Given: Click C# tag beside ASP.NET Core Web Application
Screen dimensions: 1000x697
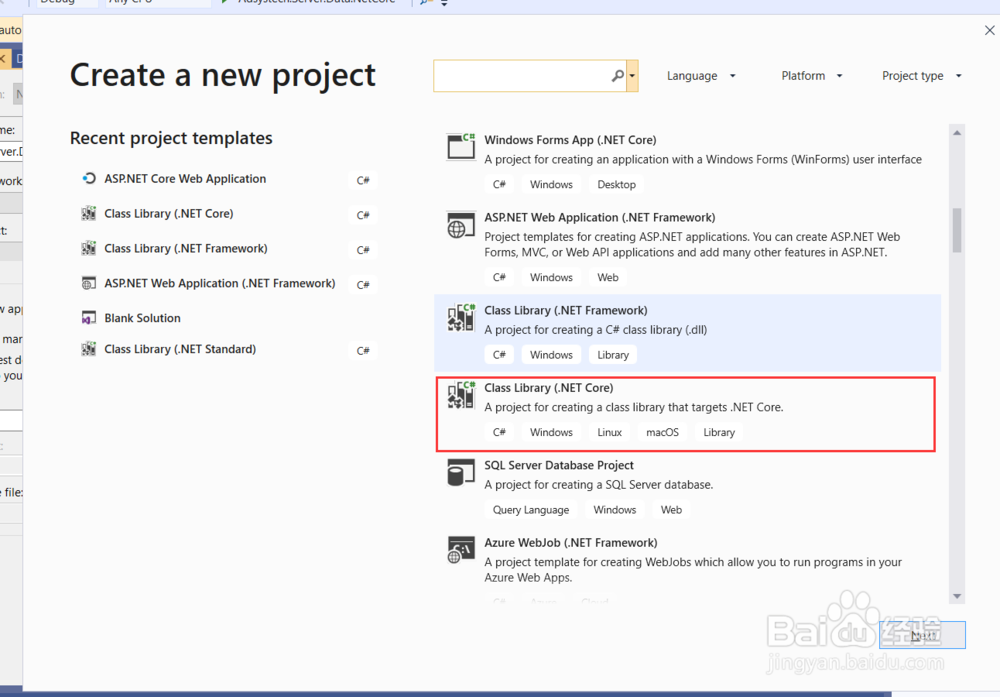Looking at the screenshot, I should coord(363,180).
